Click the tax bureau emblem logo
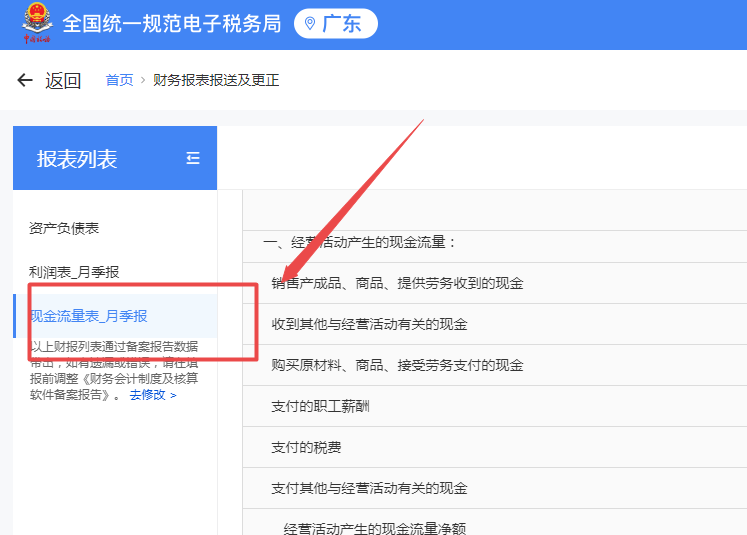747x535 pixels. point(36,24)
